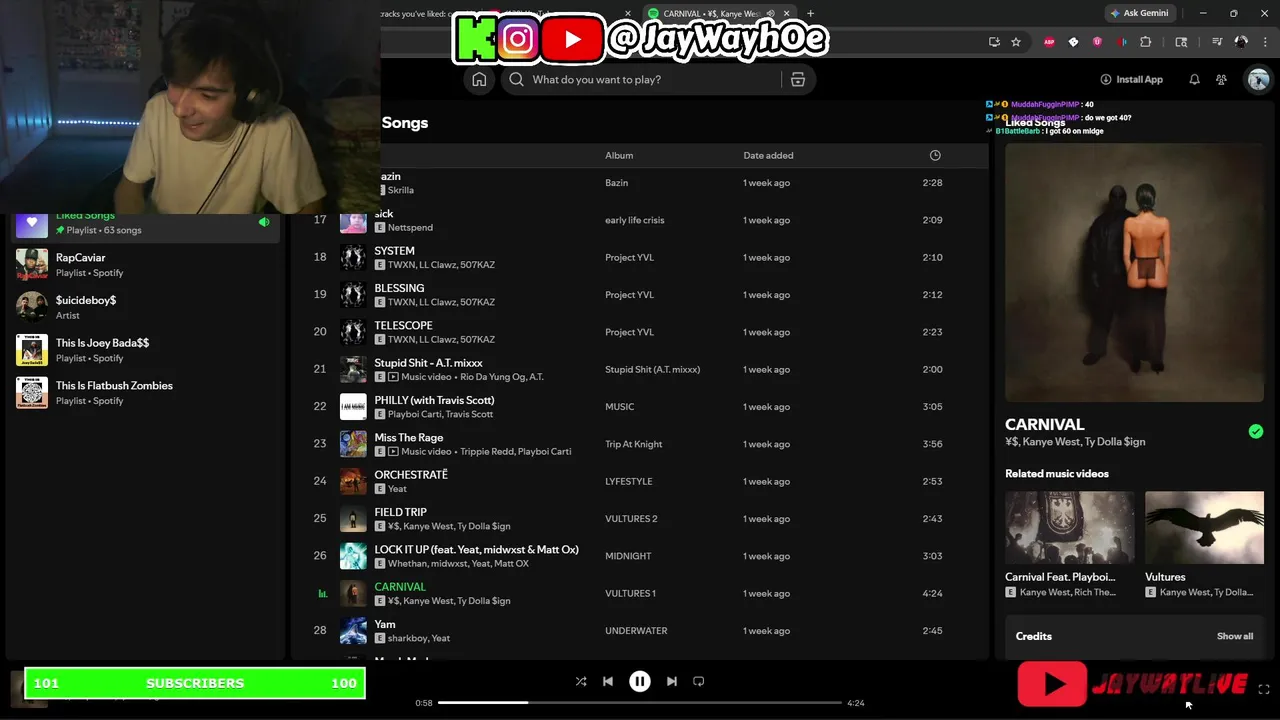The image size is (1280, 720).
Task: Select the song FIELD TRIP
Action: click(x=400, y=512)
